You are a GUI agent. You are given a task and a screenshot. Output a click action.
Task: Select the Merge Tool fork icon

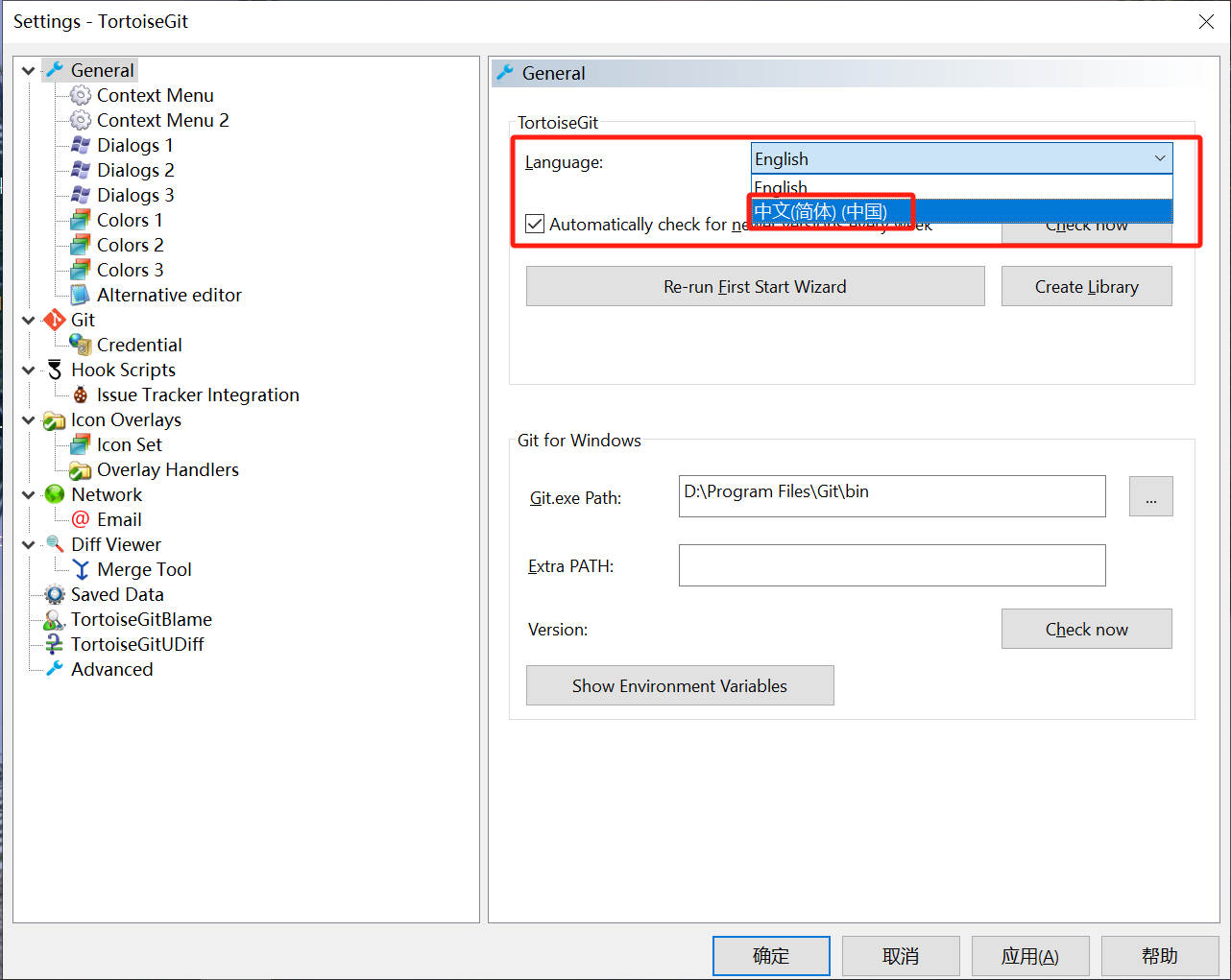pos(81,569)
